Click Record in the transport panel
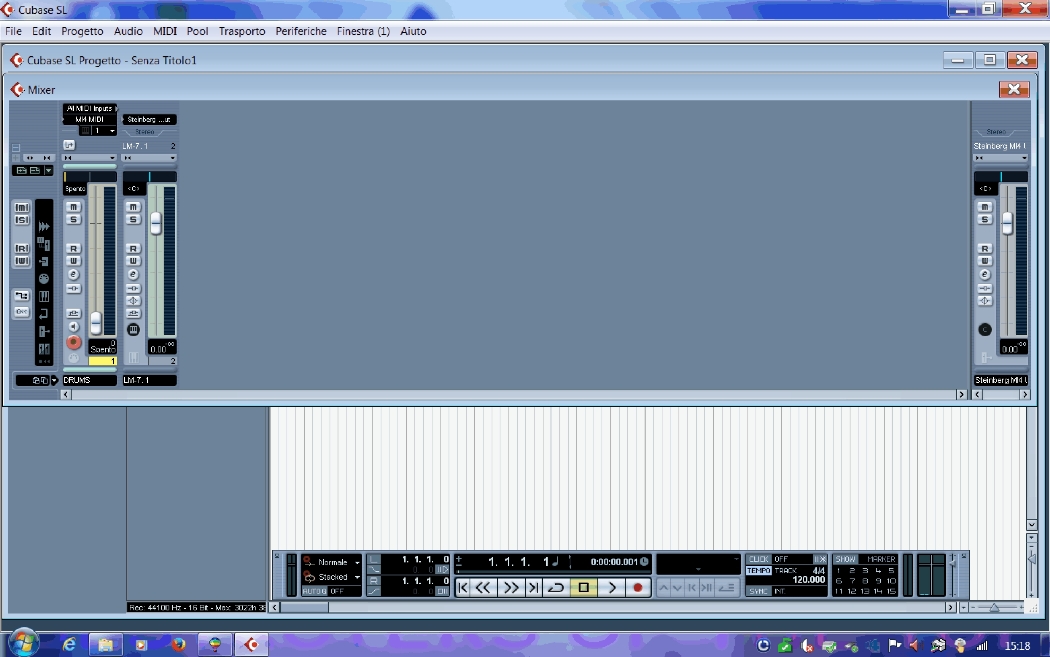Viewport: 1050px width, 657px height. pos(638,587)
